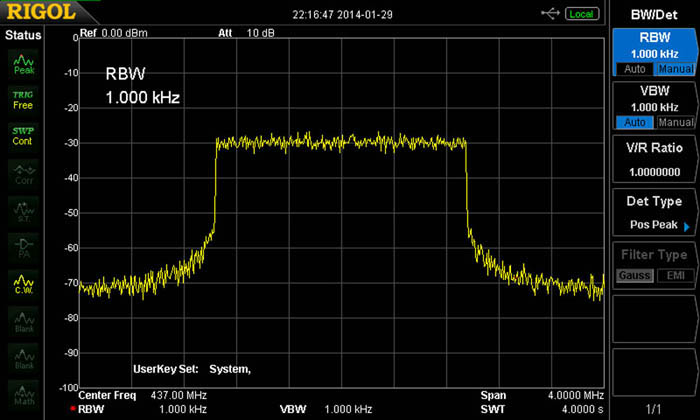This screenshot has height=420, width=700.
Task: Click the 1/1 menu page indicator
Action: click(x=654, y=409)
